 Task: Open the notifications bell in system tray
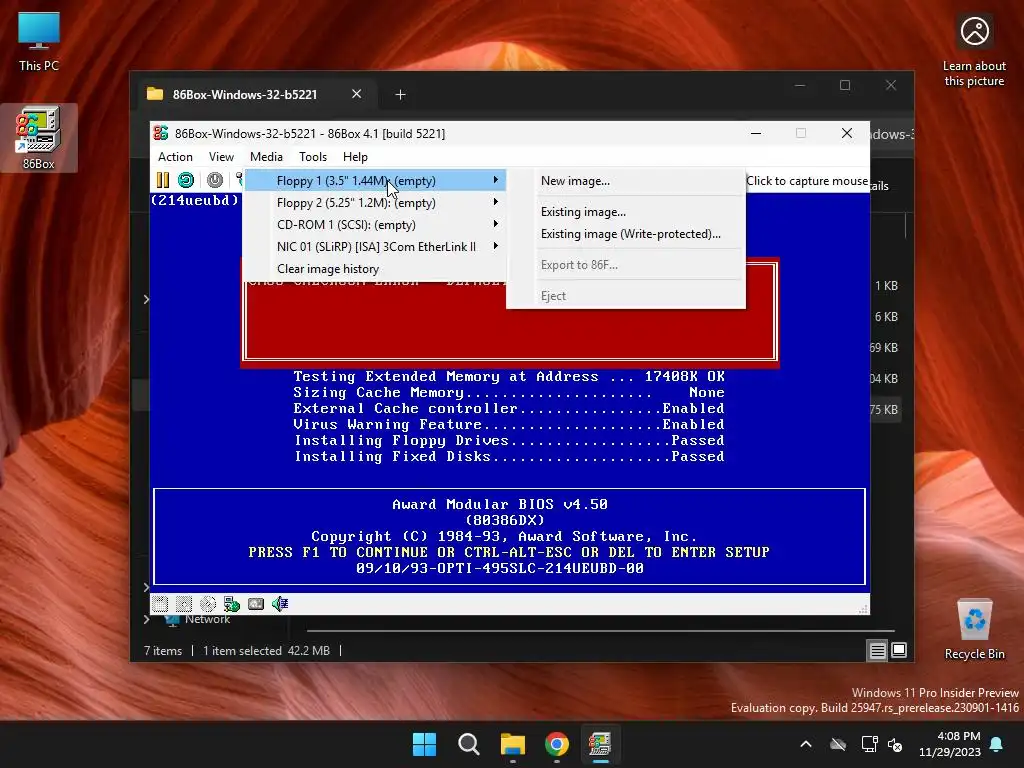click(997, 744)
